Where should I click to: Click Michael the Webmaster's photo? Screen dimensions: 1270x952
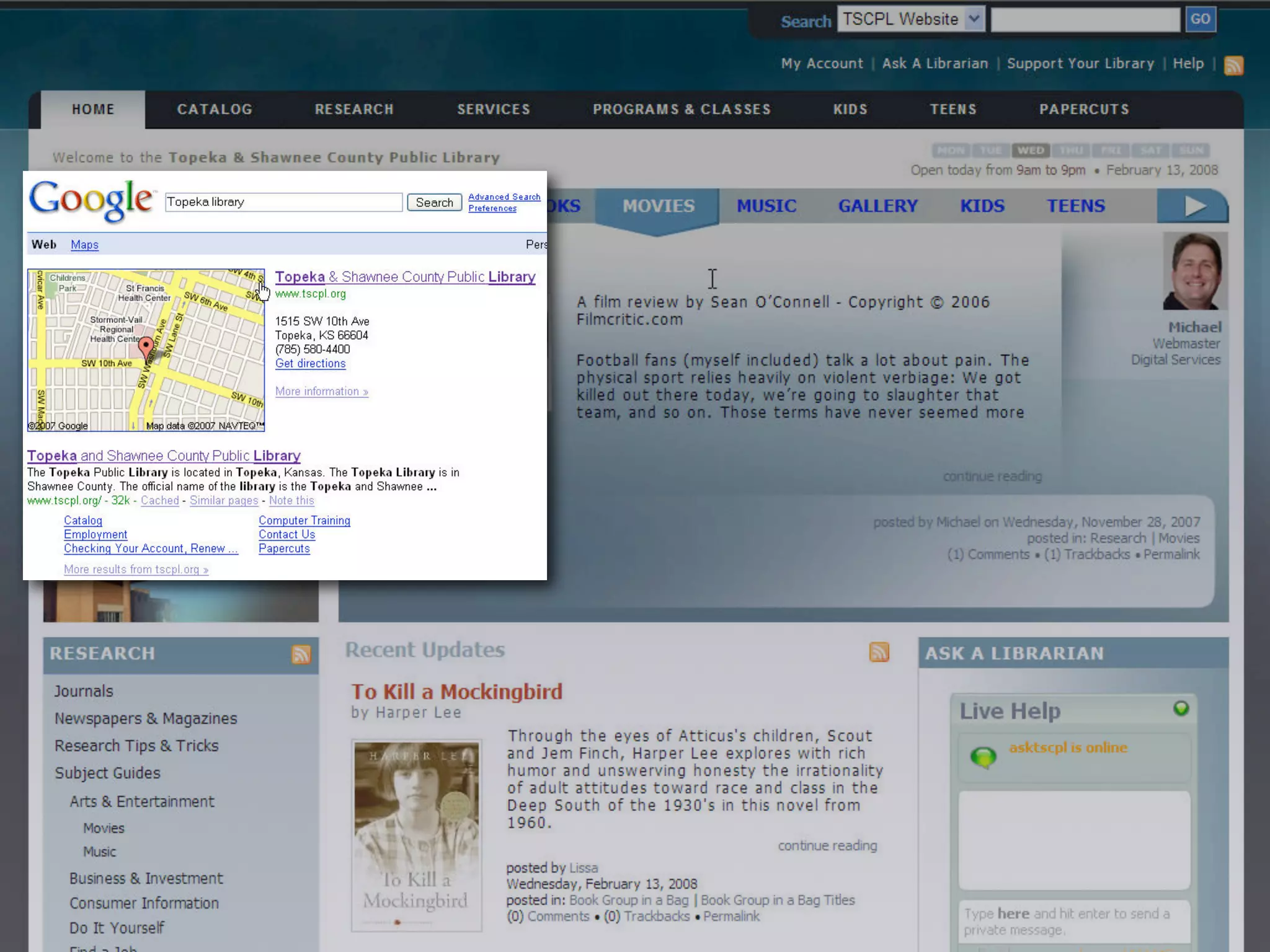coord(1194,271)
